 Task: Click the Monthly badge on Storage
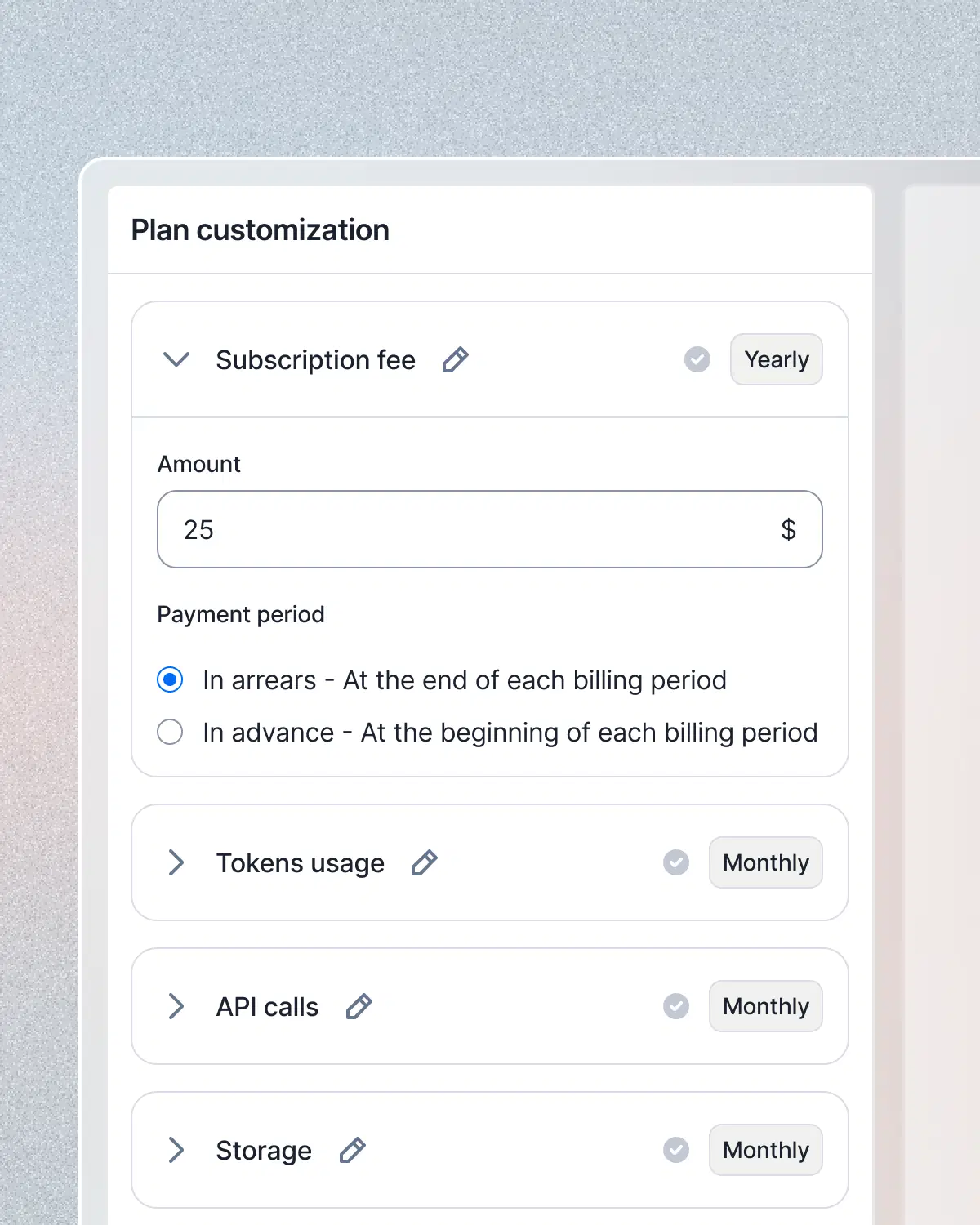[765, 1150]
